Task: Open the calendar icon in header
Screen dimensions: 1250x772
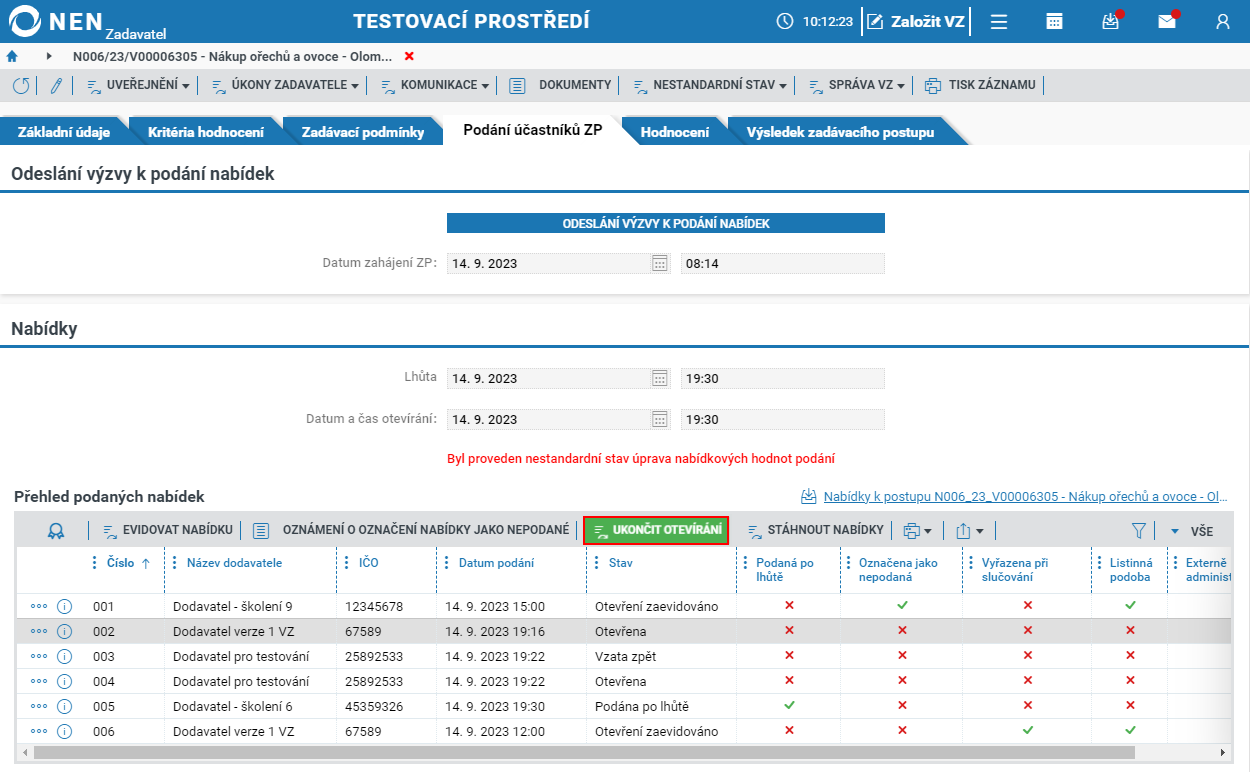Action: coord(1054,21)
